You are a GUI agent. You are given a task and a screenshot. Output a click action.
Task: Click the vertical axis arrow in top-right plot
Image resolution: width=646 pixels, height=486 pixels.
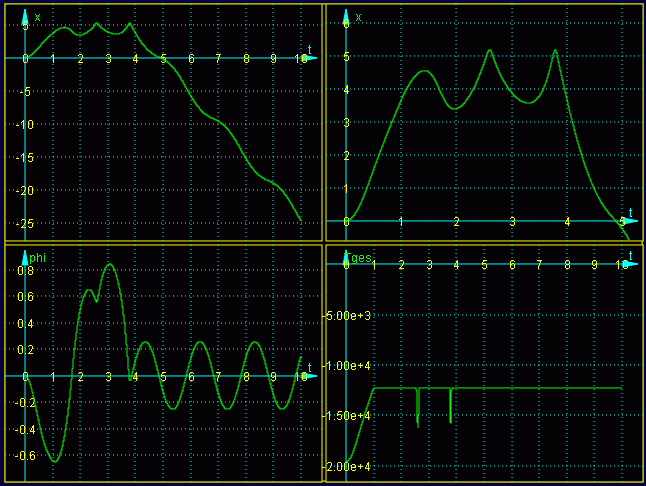point(346,15)
